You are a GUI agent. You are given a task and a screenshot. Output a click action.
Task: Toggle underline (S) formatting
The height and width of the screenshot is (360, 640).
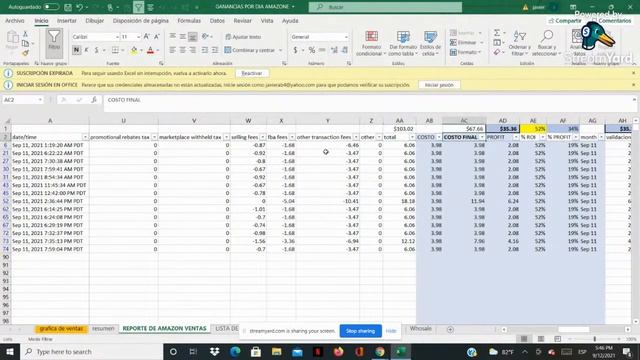click(x=96, y=50)
